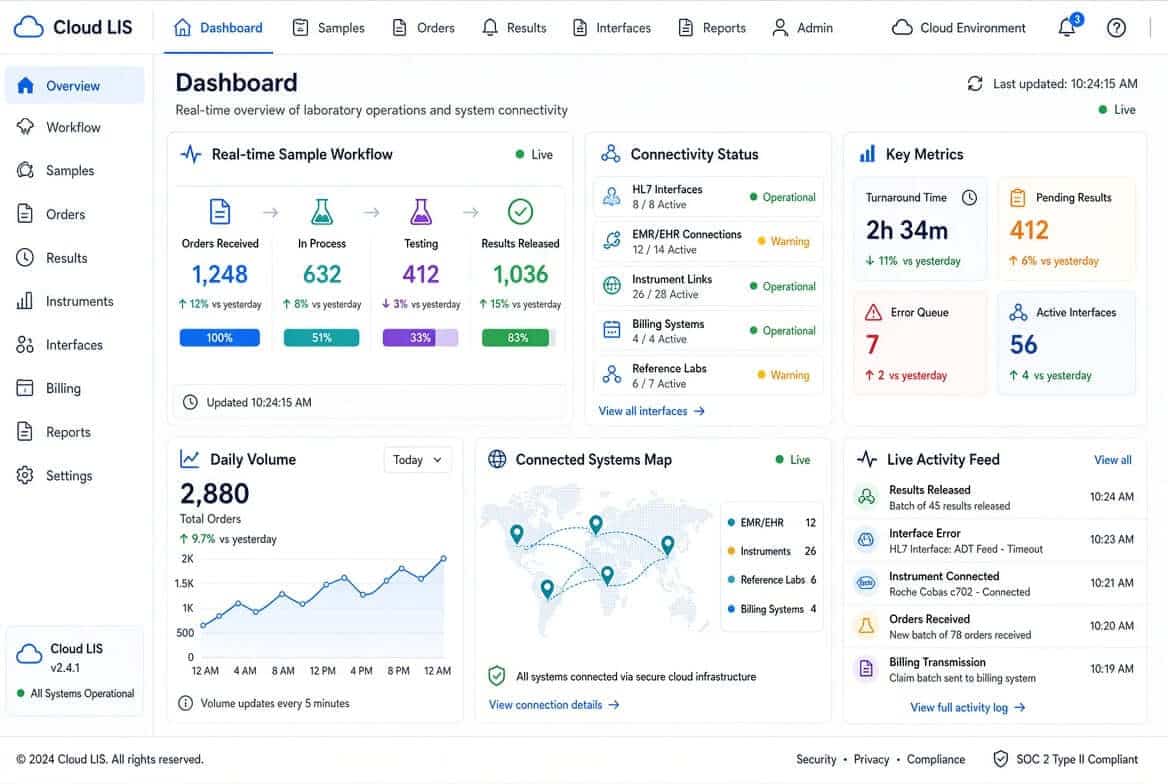Click the In Process 51% progress bar
Screen dimensions: 1168x784
point(322,338)
